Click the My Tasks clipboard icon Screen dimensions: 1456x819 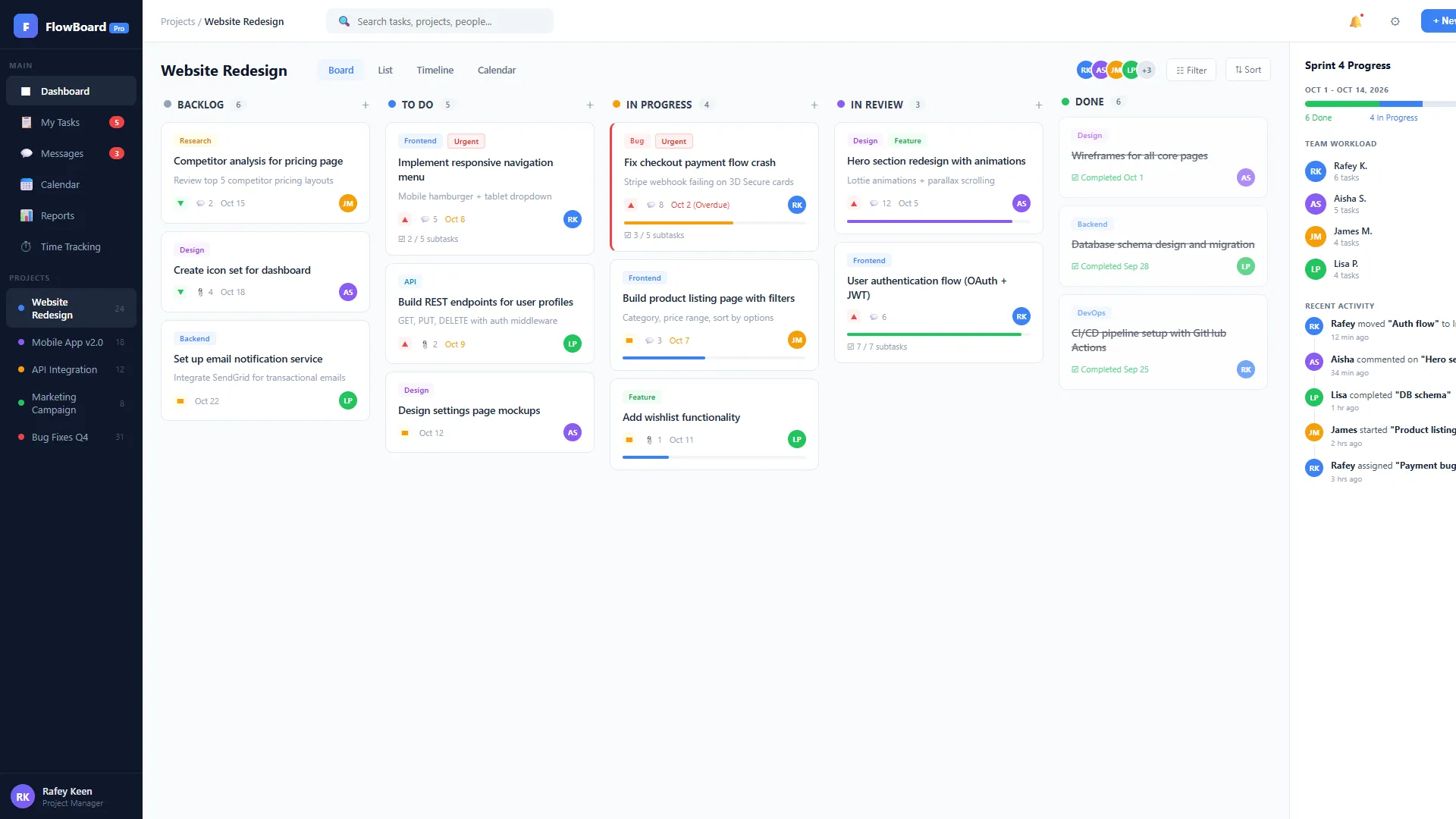point(27,122)
